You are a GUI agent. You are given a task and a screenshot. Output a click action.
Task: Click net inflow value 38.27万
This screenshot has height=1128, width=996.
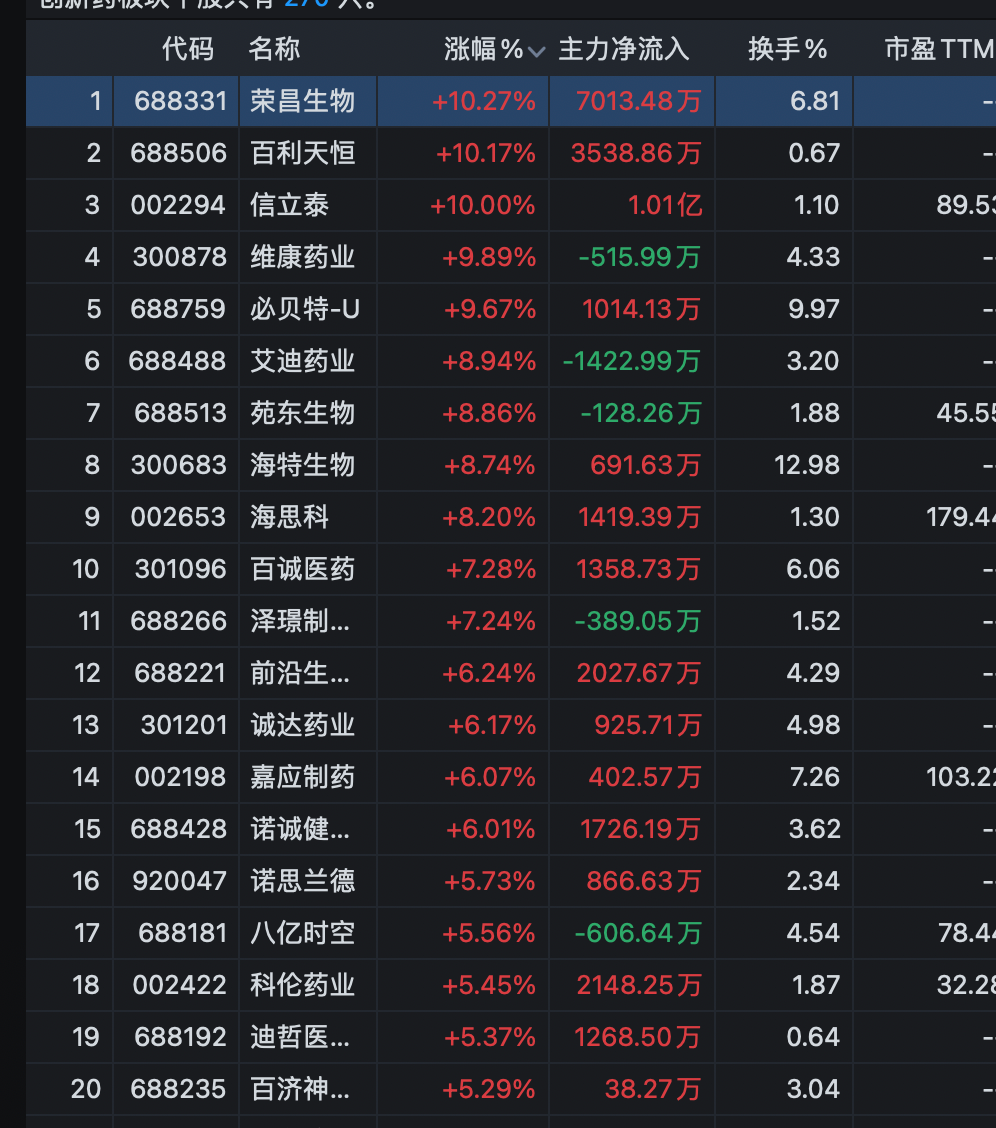pyautogui.click(x=653, y=1089)
